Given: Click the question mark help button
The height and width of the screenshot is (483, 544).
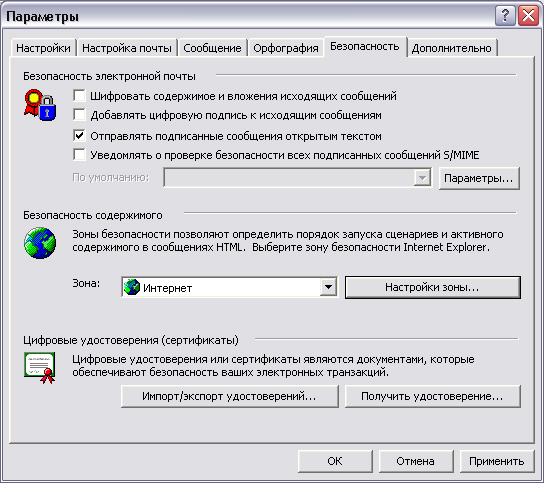Looking at the screenshot, I should [505, 16].
